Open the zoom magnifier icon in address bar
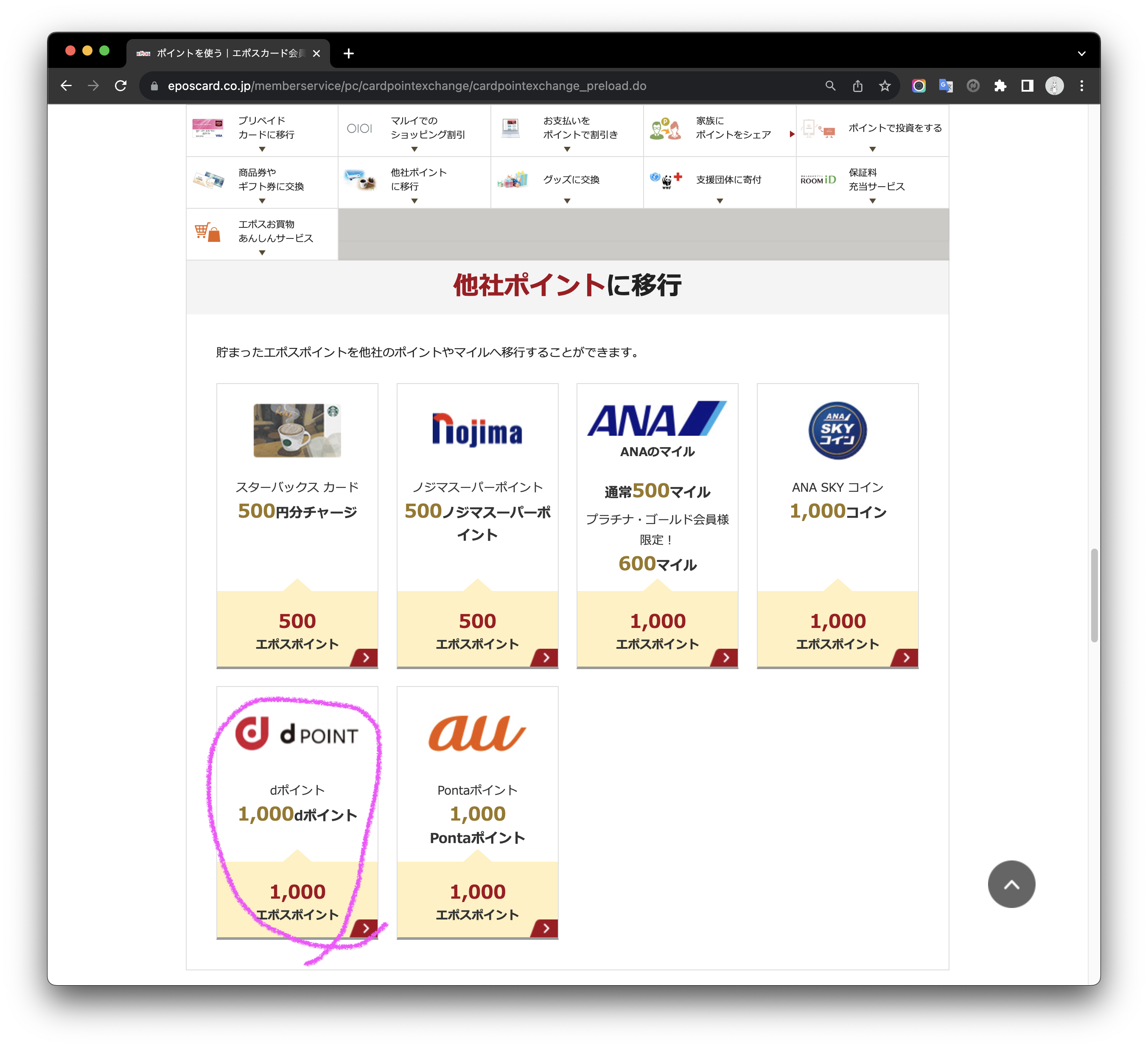 (830, 86)
